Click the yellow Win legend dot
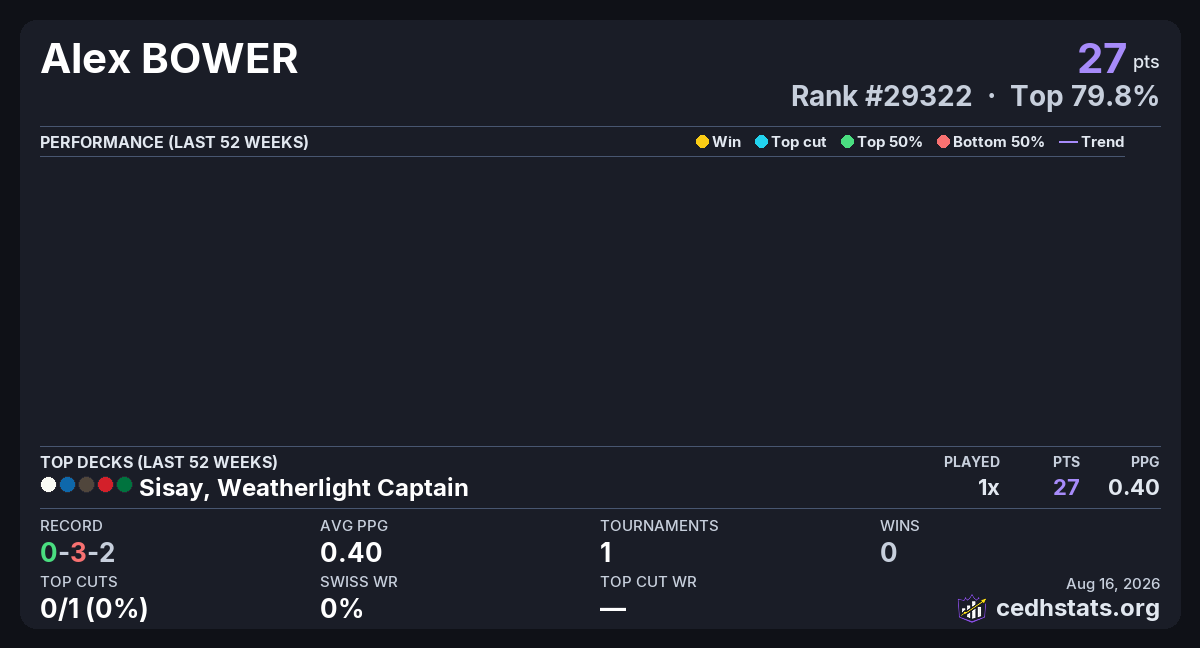Viewport: 1200px width, 648px height. tap(702, 142)
